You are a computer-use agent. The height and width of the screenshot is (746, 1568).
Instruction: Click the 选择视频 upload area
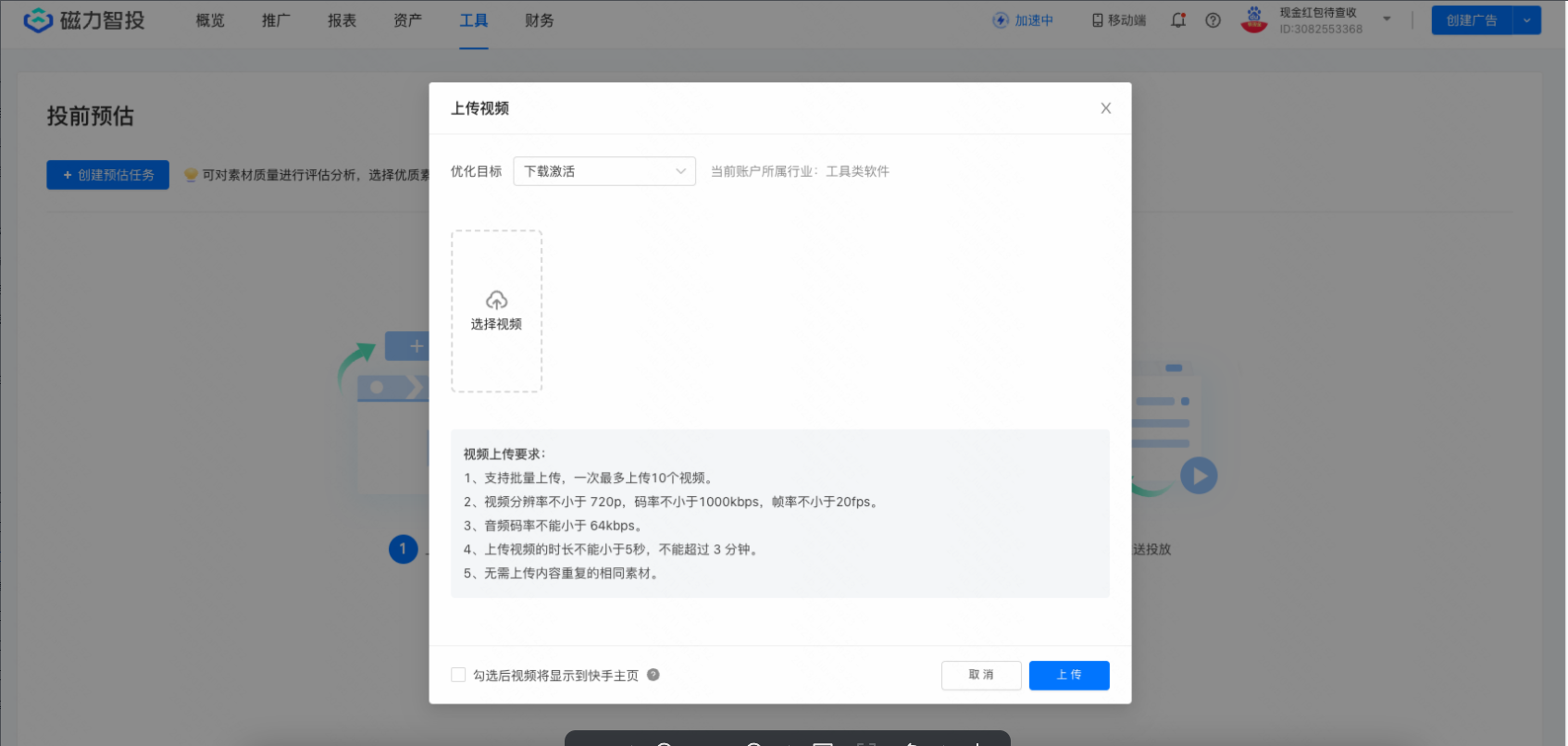click(496, 311)
